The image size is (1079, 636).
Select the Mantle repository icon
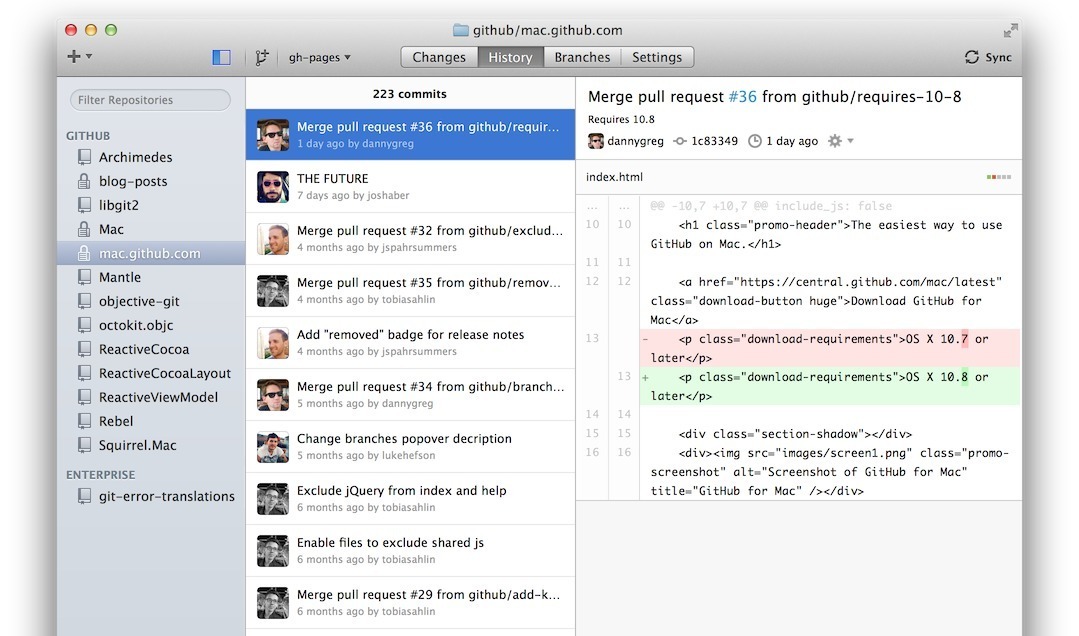[x=84, y=277]
